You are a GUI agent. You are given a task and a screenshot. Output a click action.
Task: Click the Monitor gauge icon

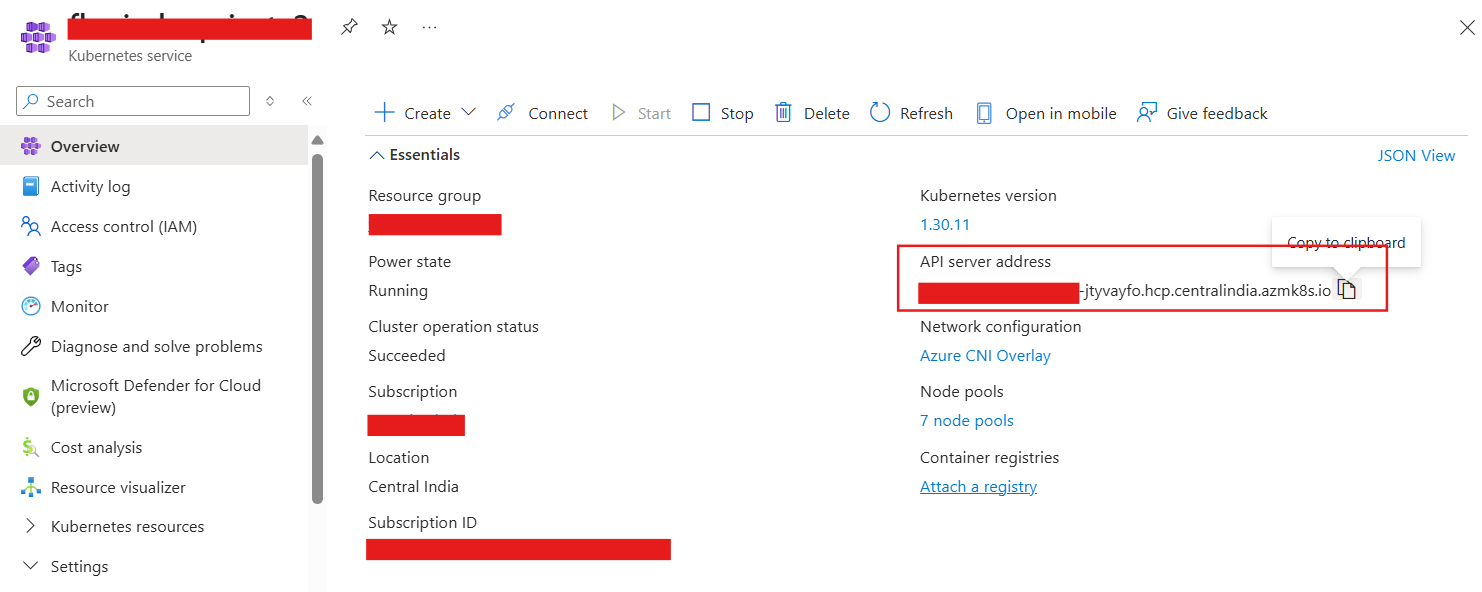(x=31, y=306)
